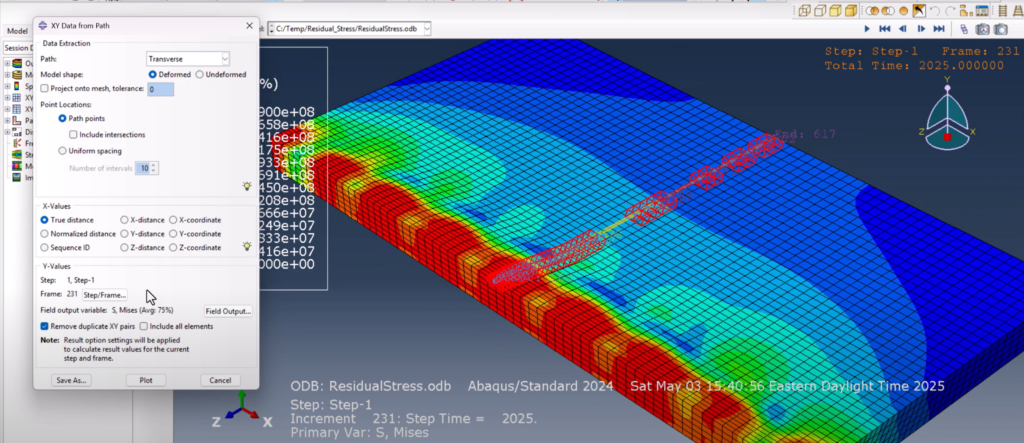Screen dimensions: 1024x443
Task: Open the display group manager icon
Action: 966,10
